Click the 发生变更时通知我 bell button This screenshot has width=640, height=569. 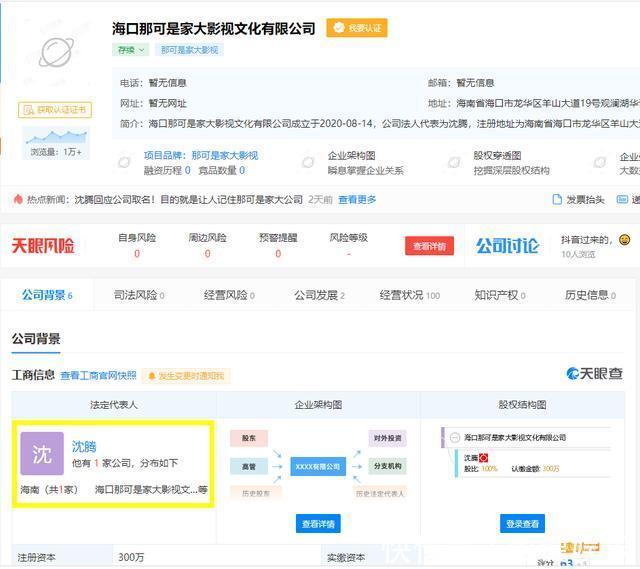coord(186,376)
